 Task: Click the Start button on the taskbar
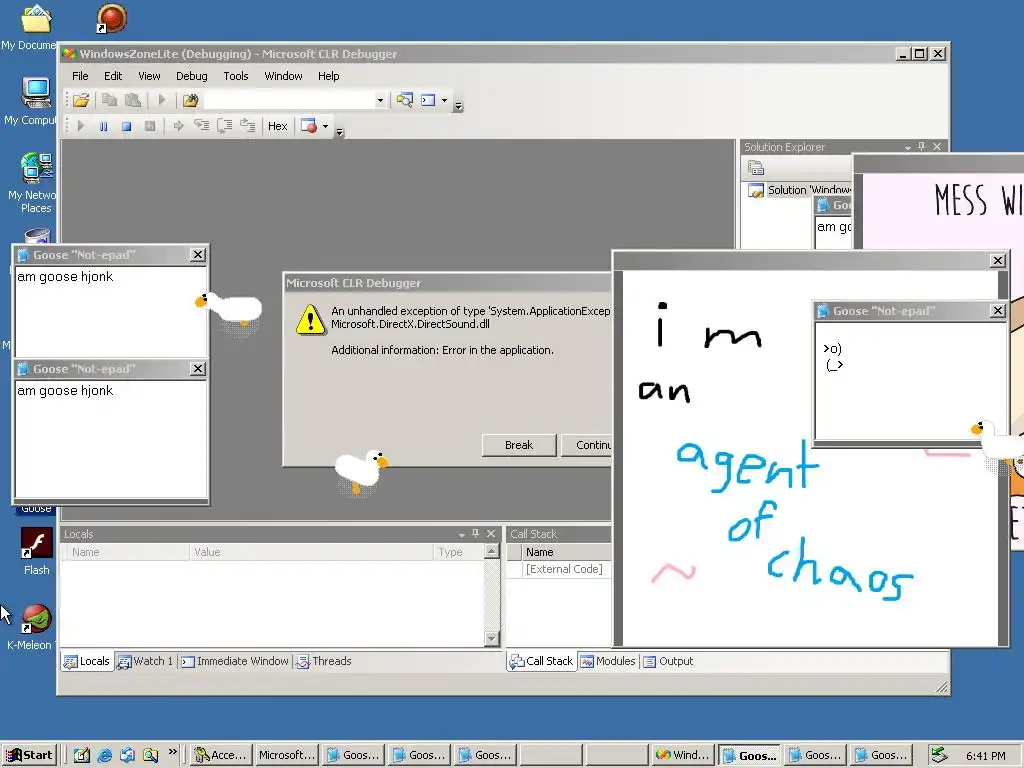pos(30,755)
